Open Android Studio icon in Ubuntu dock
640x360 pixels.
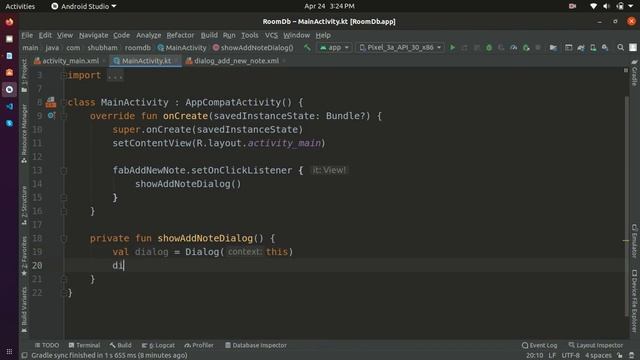(x=9, y=89)
